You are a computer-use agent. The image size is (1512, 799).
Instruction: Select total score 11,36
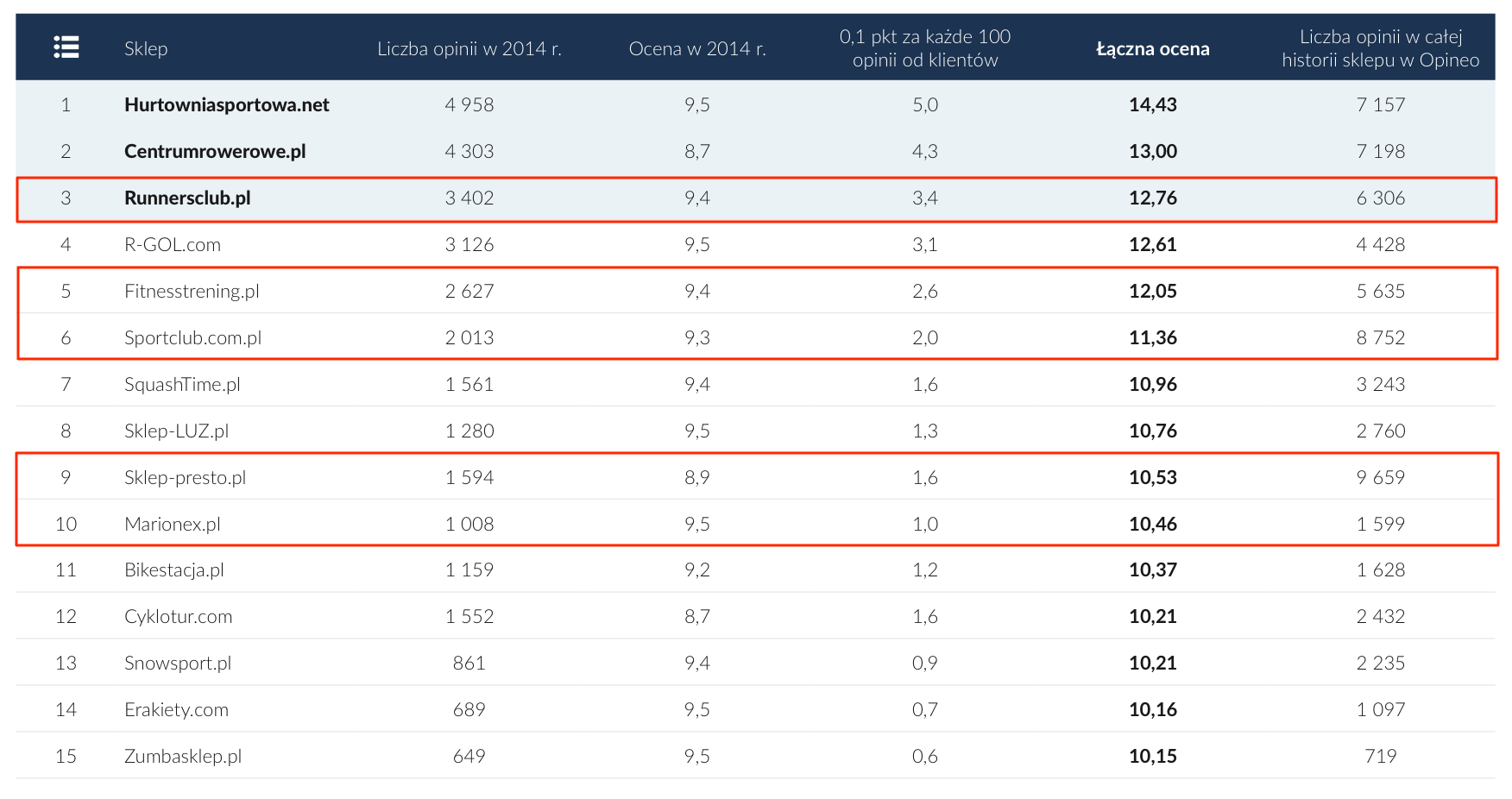[x=1153, y=337]
